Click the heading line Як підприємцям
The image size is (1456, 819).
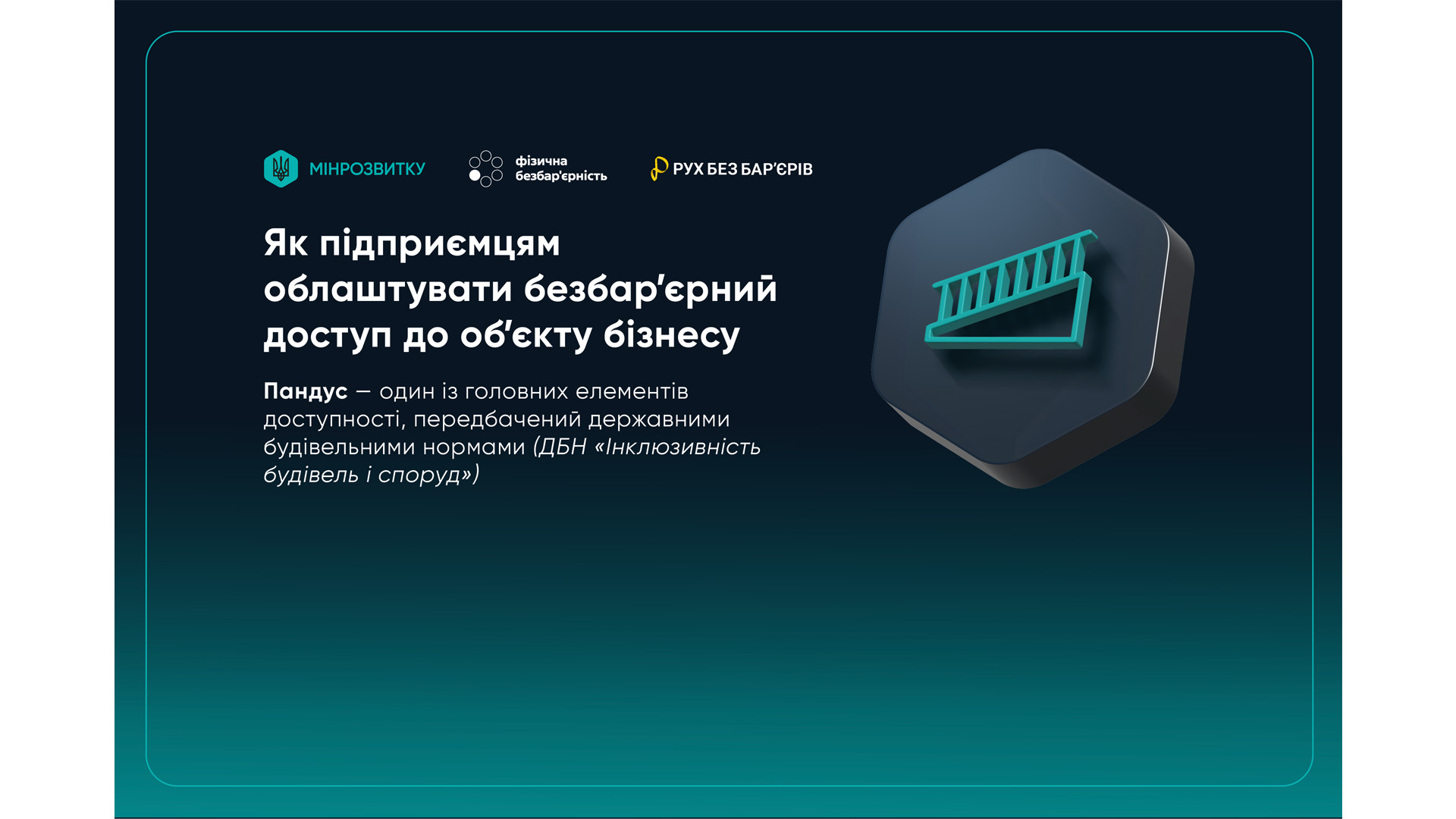pos(412,243)
